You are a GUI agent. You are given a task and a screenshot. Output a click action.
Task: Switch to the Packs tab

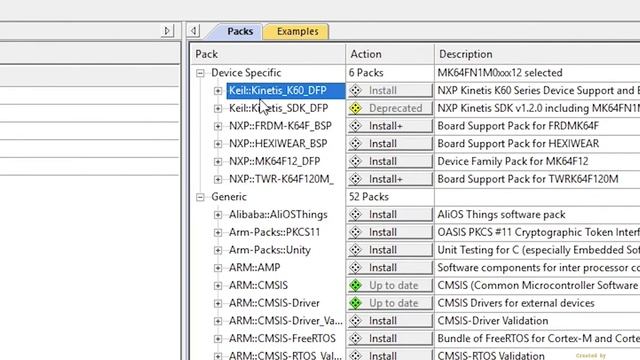pos(240,31)
